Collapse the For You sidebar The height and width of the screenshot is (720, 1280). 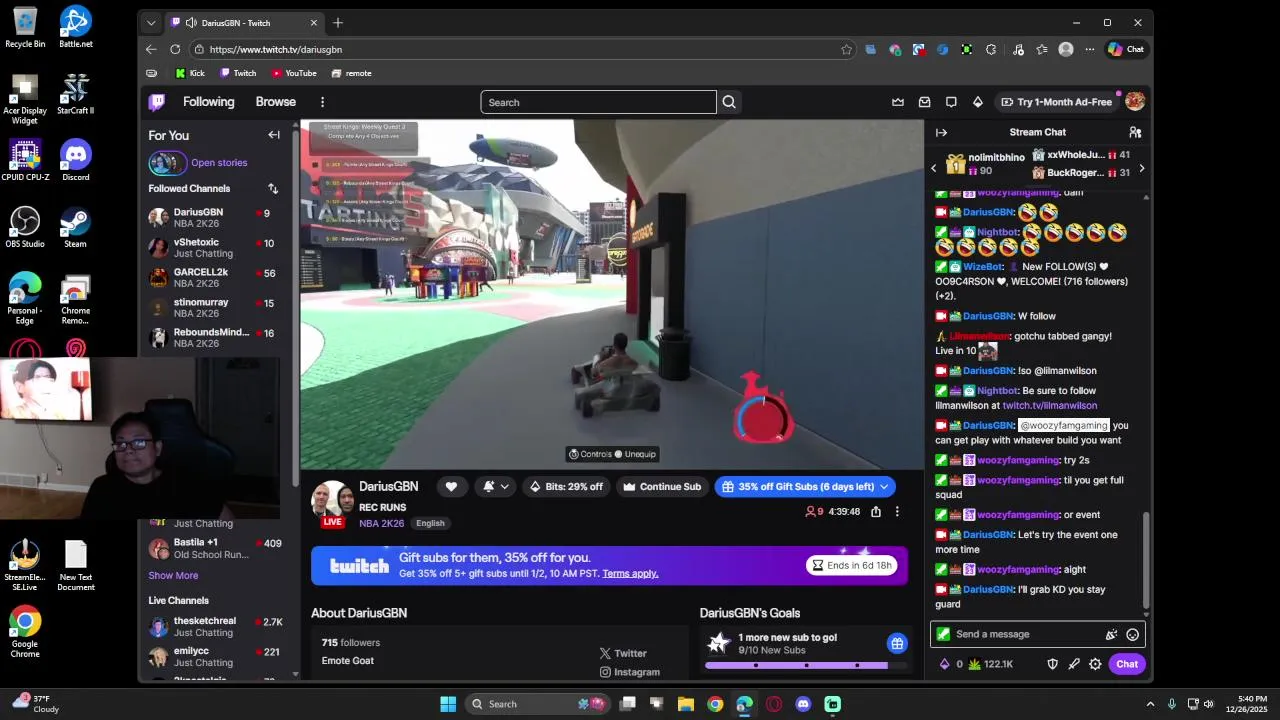tap(274, 135)
